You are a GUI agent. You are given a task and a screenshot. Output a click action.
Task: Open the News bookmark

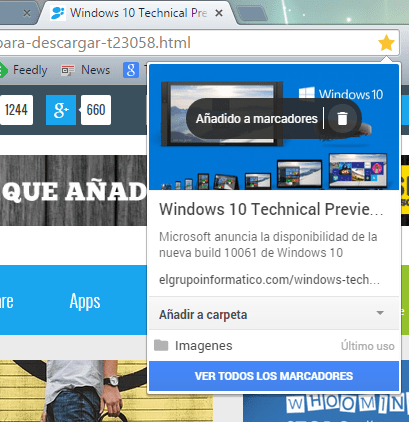click(x=86, y=70)
